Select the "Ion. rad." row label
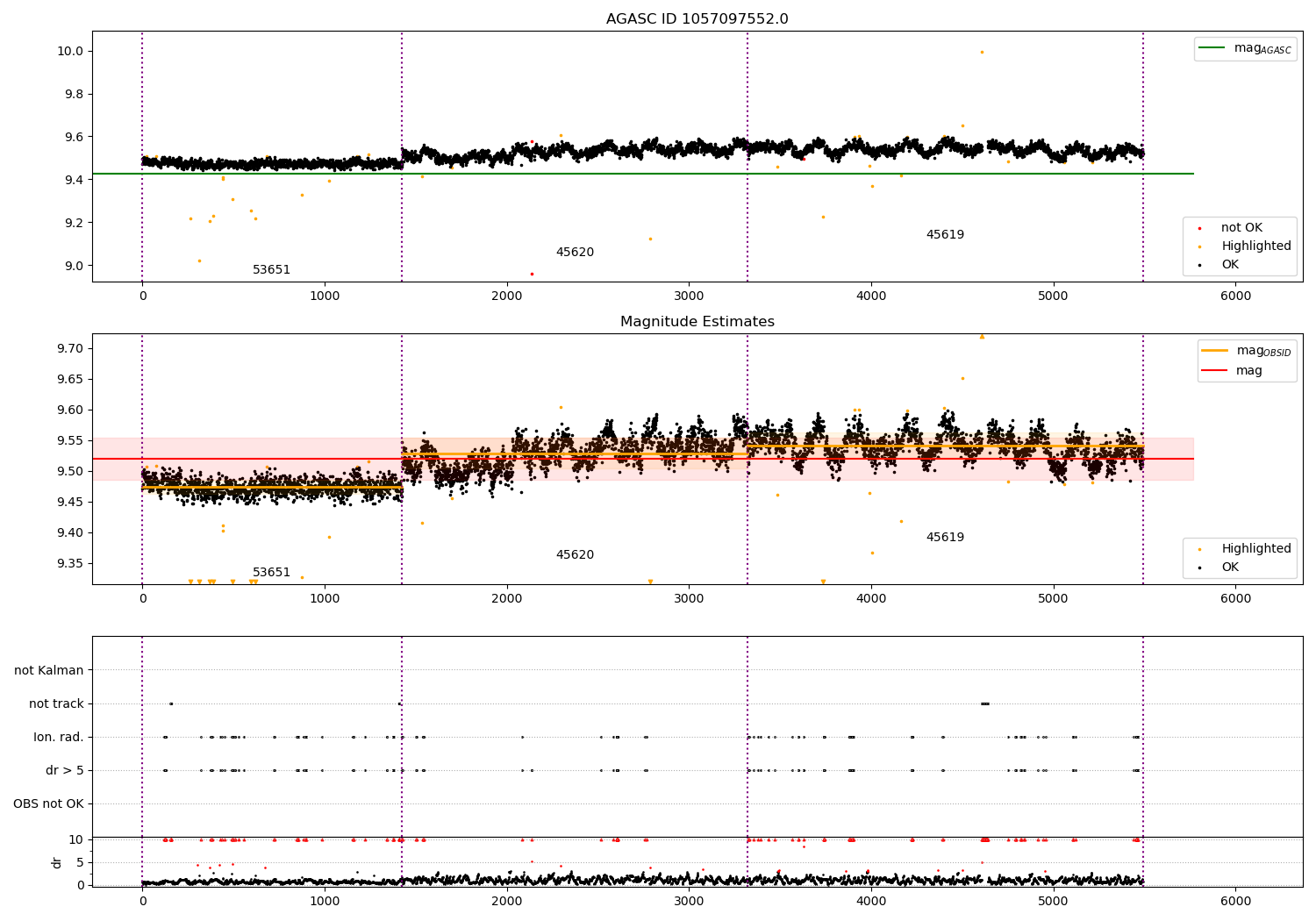 tap(59, 737)
